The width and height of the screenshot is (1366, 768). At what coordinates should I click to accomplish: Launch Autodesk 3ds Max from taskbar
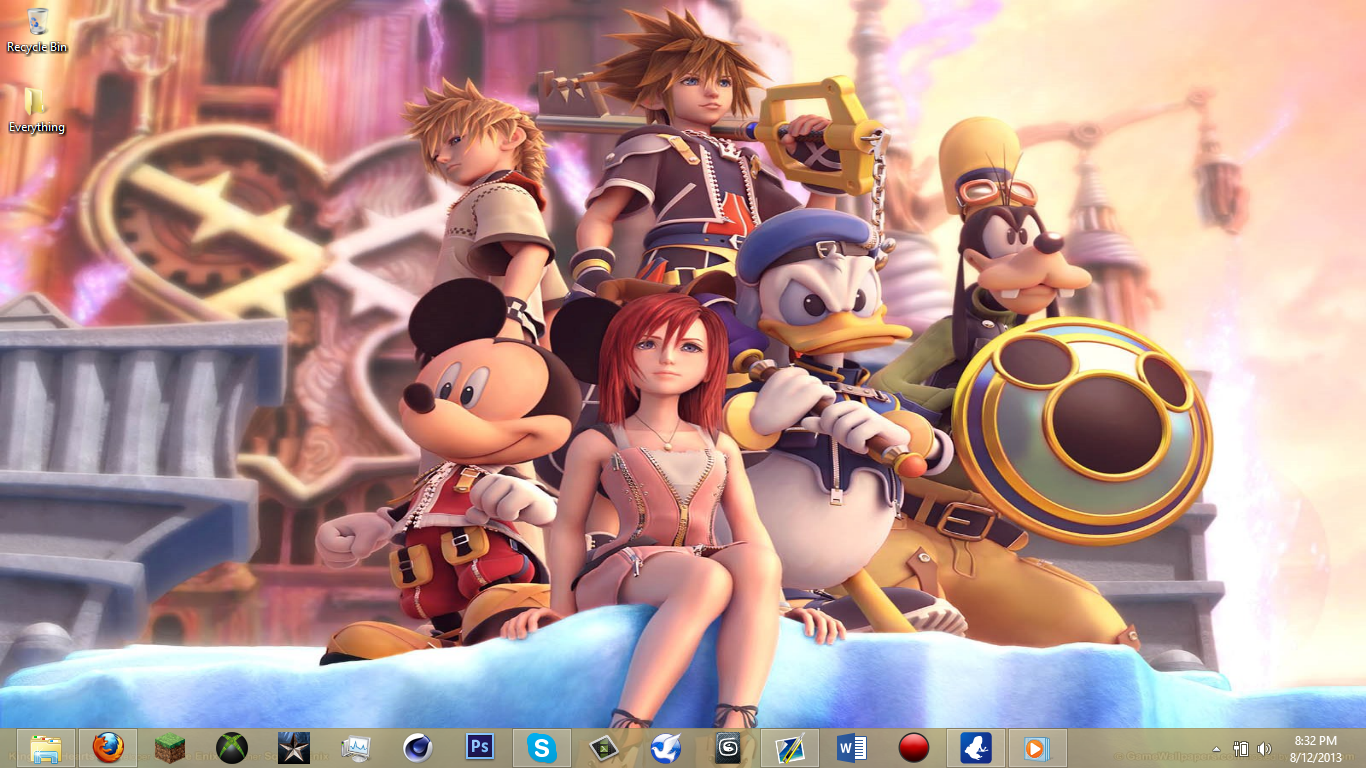pyautogui.click(x=728, y=748)
